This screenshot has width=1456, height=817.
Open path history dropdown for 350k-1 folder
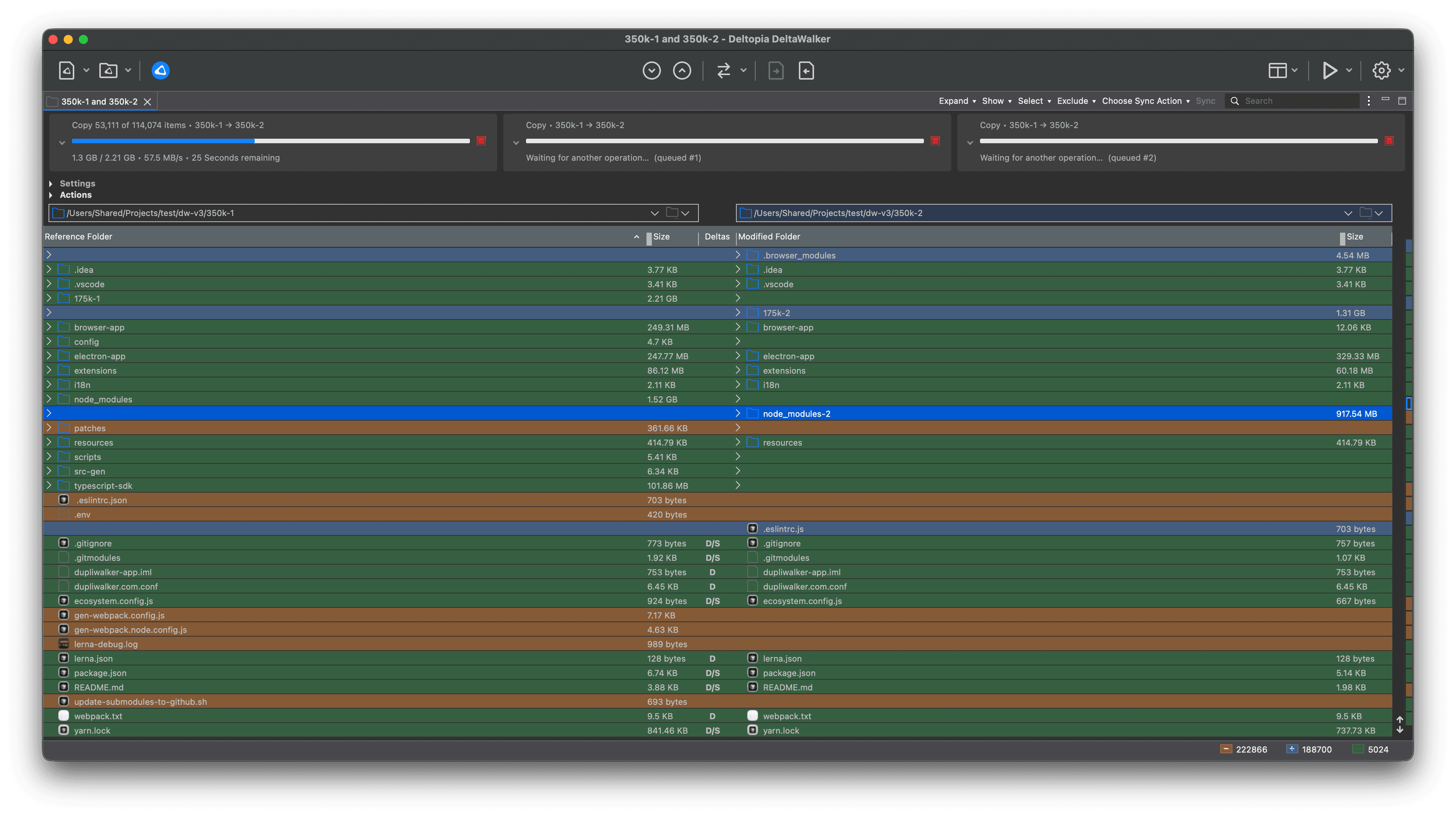(654, 213)
